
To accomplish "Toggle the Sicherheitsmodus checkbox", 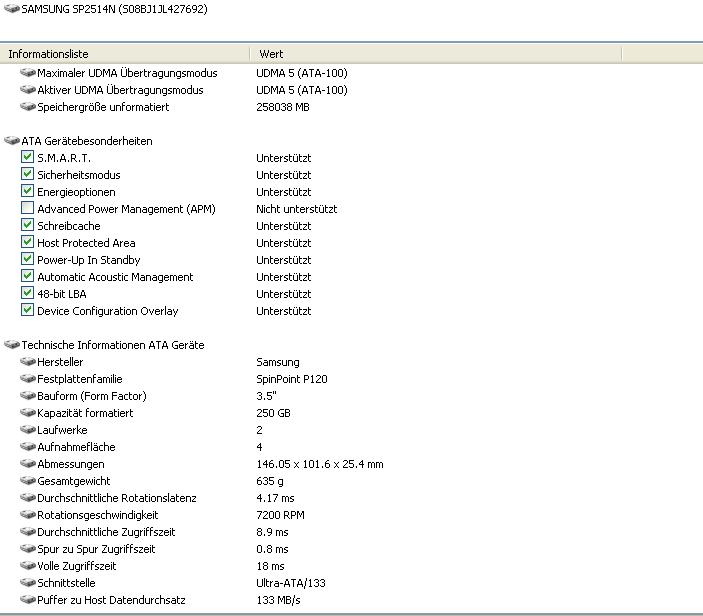I will tap(27, 174).
